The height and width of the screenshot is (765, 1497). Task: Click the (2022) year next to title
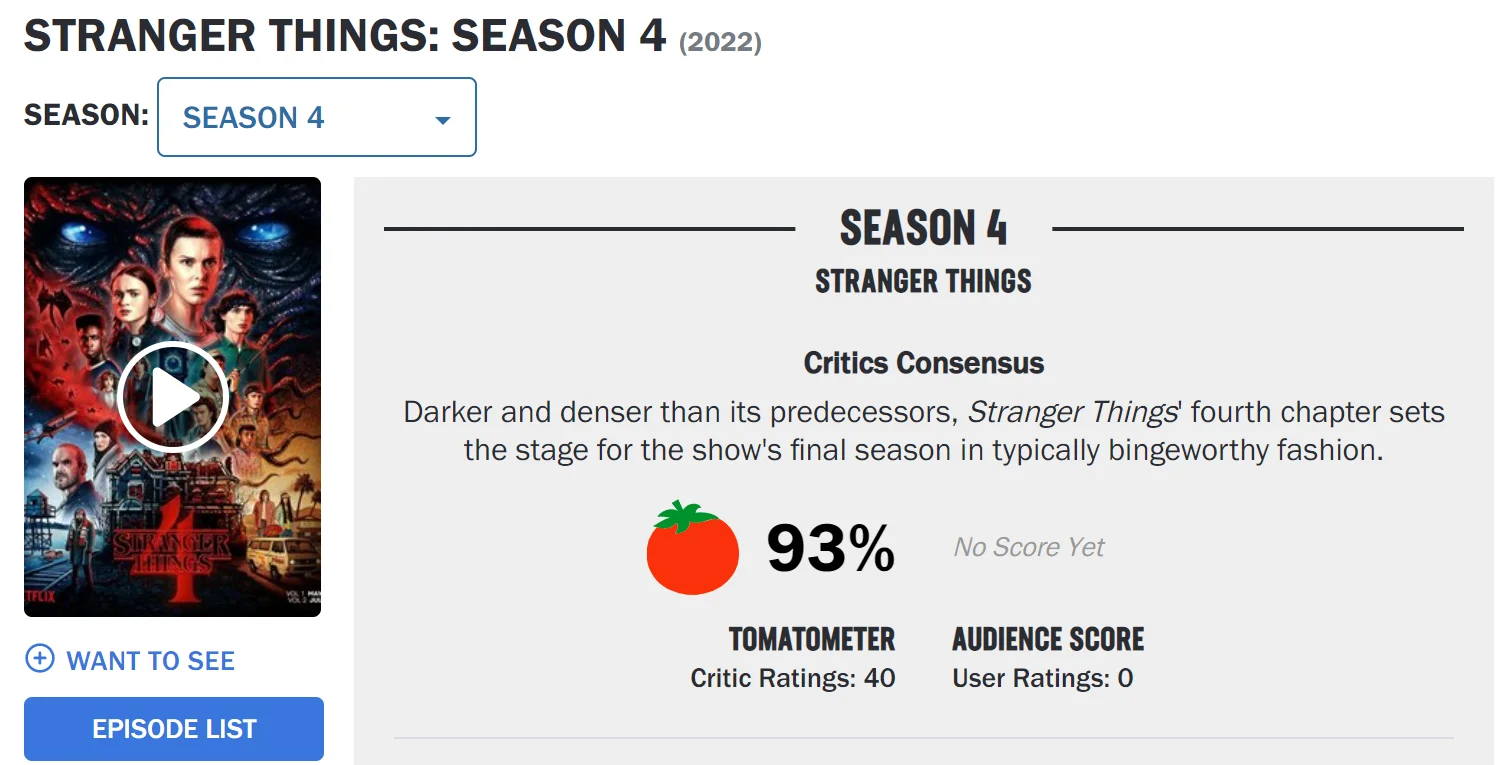tap(720, 43)
